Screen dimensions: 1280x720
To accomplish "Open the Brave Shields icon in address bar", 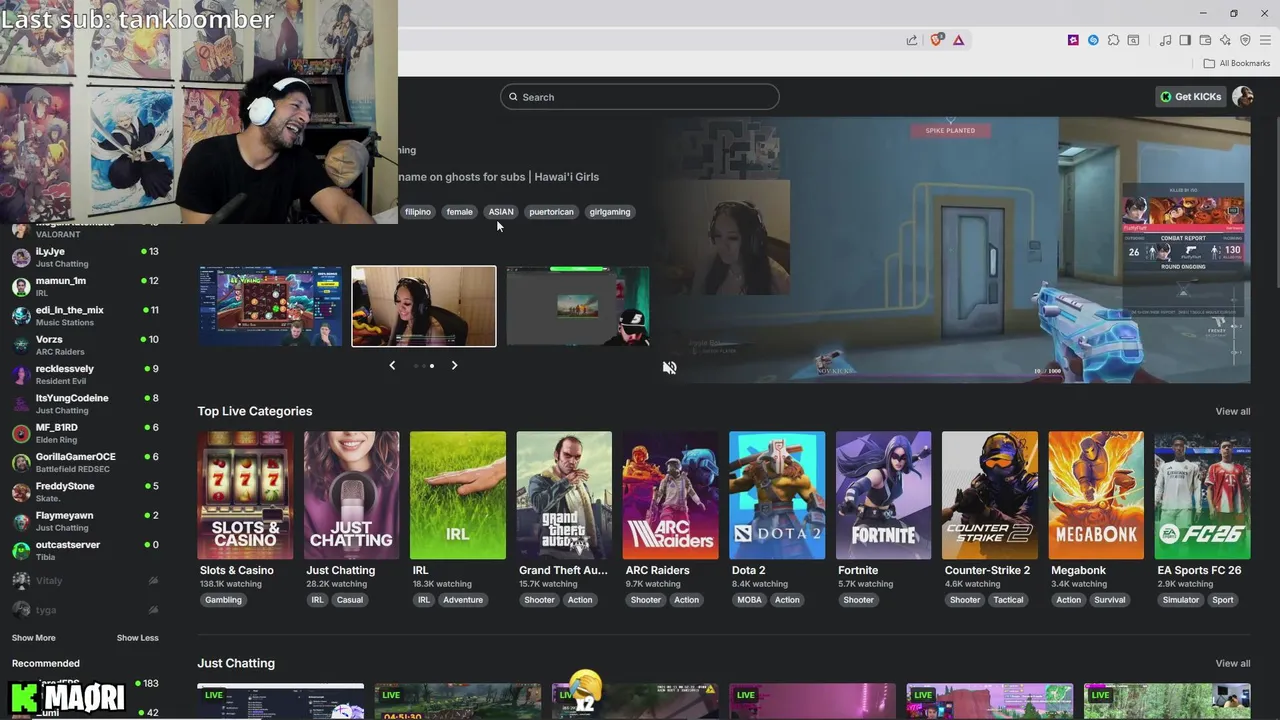I will [937, 40].
